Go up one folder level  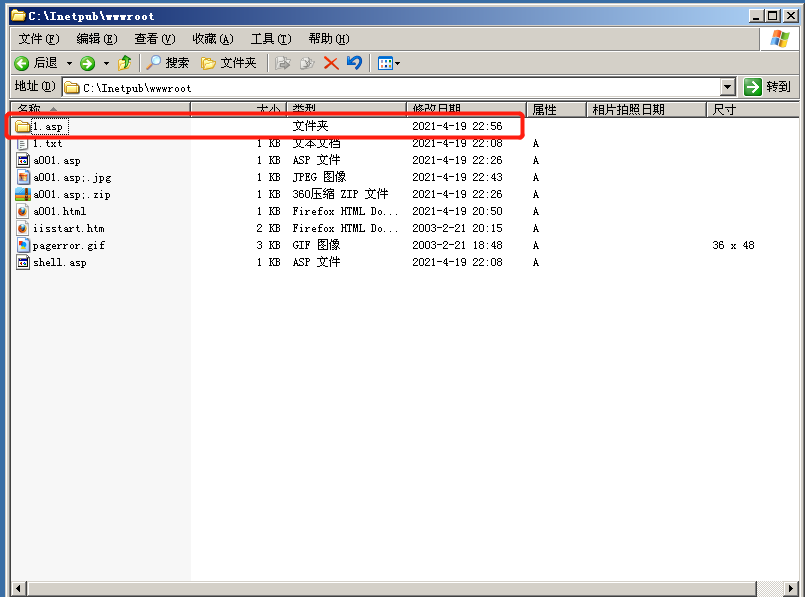(x=124, y=63)
